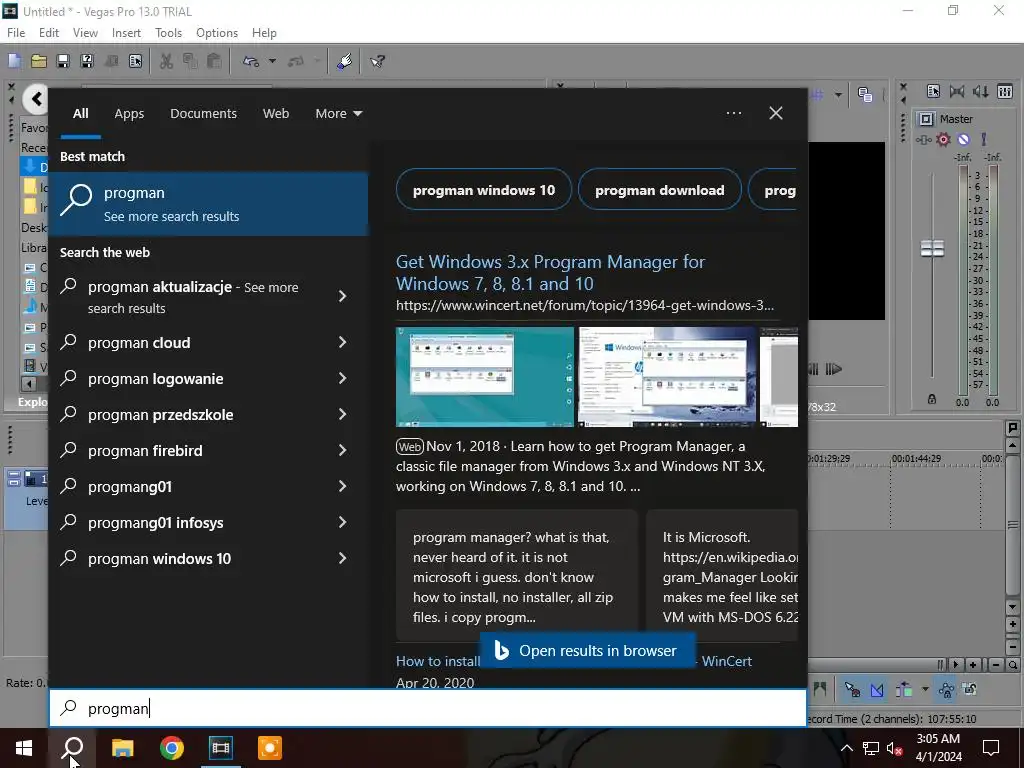
Task: Click timeline horizontal scroll right arrow
Action: (x=955, y=665)
